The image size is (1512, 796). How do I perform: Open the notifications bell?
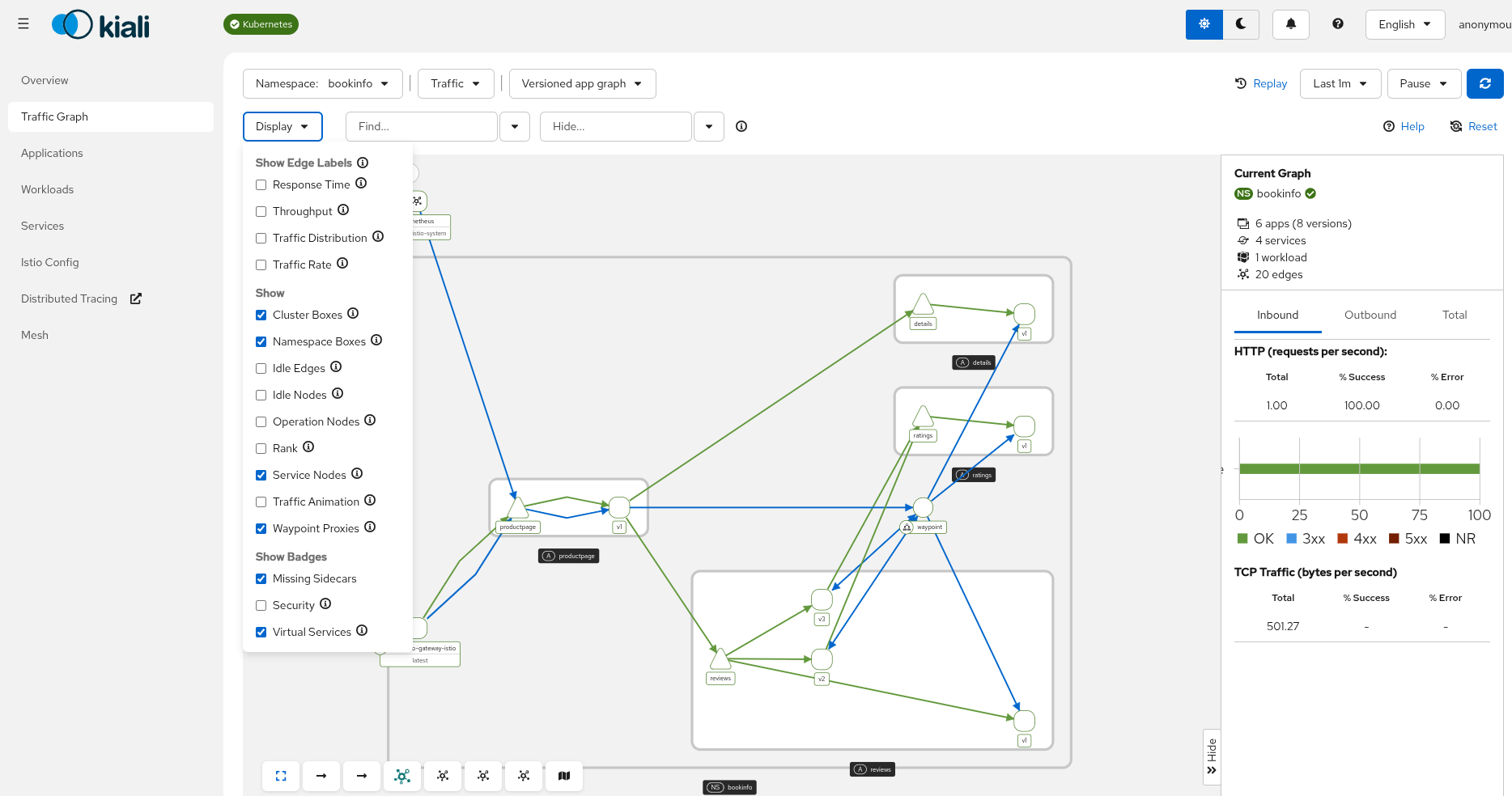pyautogui.click(x=1290, y=24)
